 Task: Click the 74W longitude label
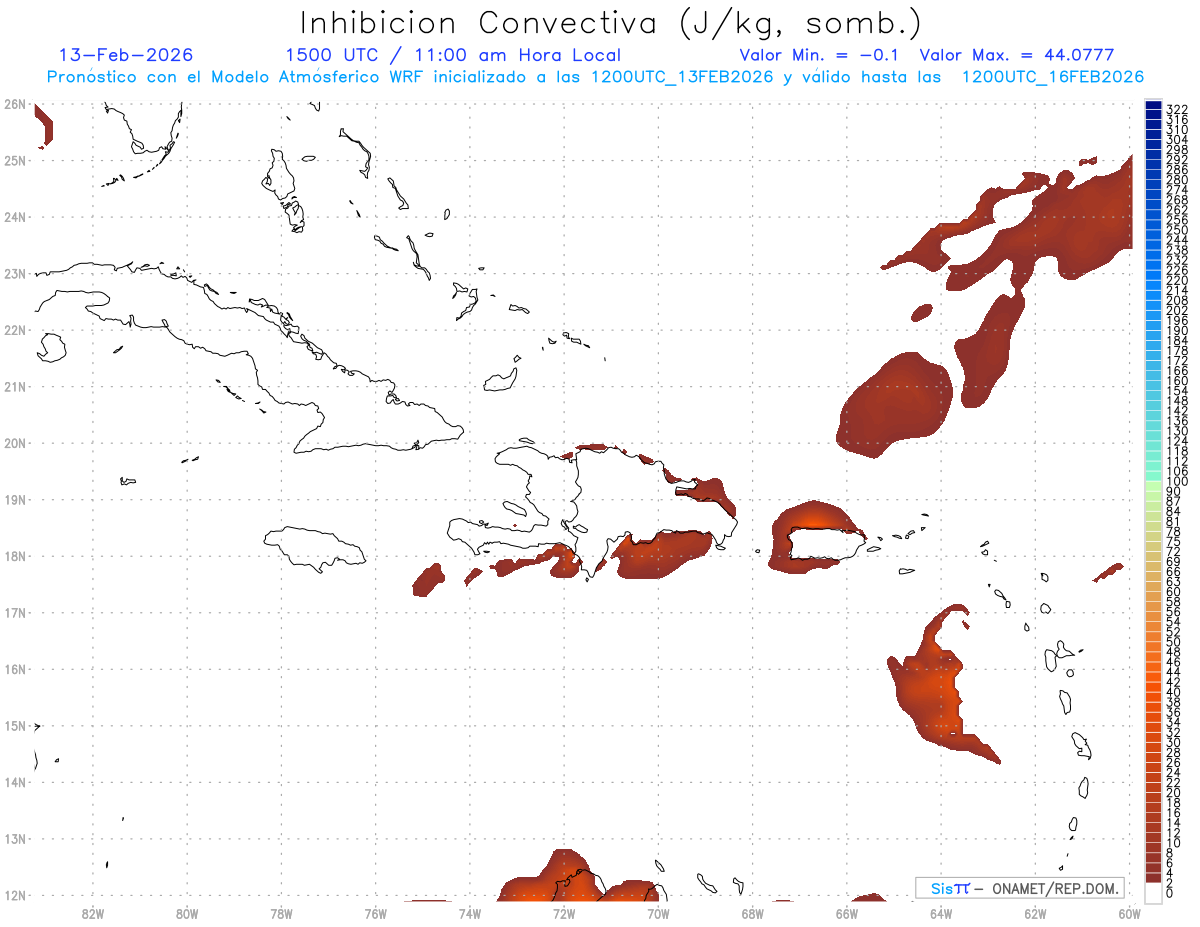click(469, 913)
